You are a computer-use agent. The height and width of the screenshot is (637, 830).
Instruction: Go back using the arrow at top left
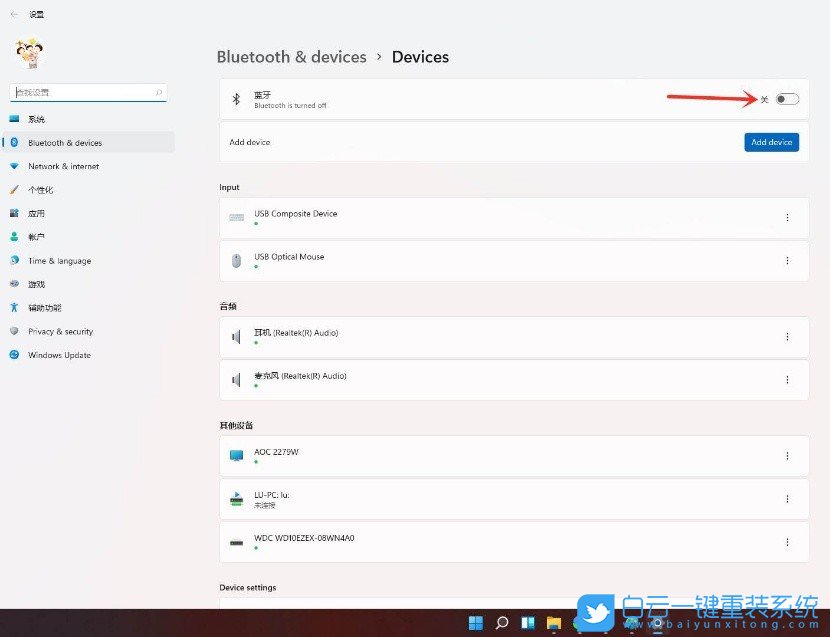[x=14, y=15]
